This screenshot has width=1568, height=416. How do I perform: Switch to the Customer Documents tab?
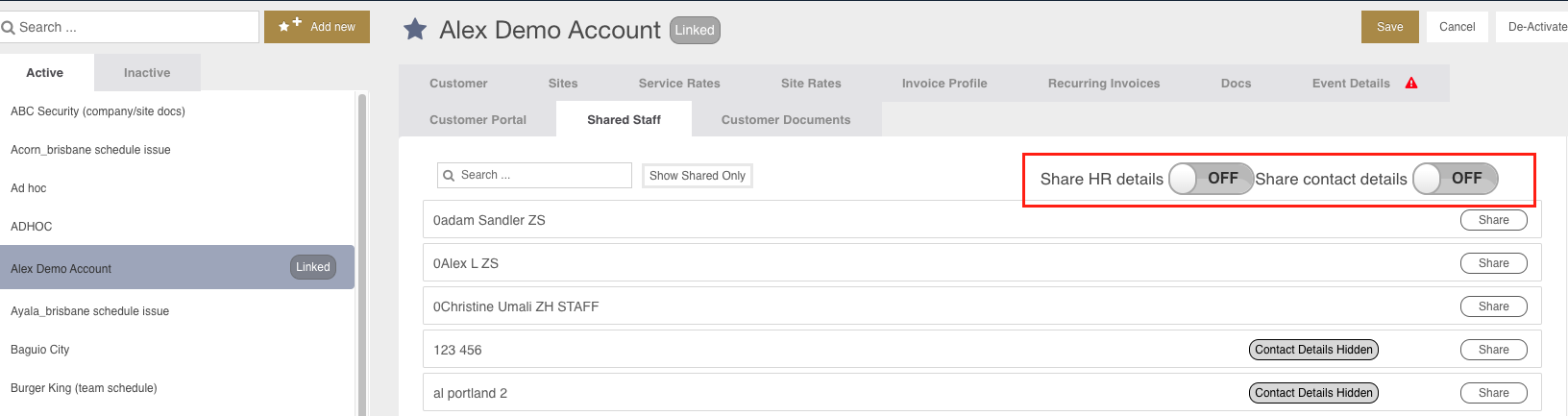coord(786,120)
